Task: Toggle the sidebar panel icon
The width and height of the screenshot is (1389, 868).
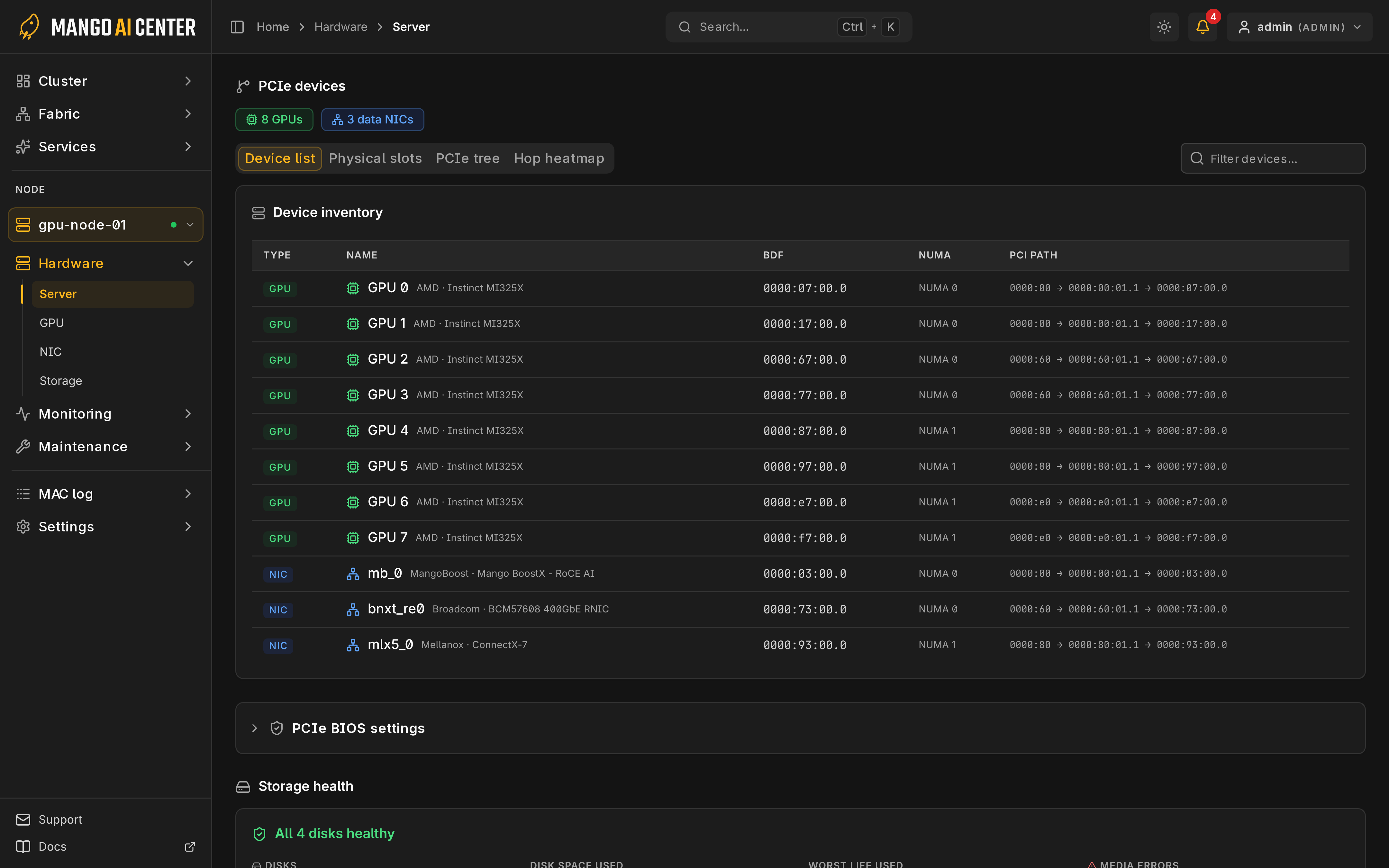Action: point(237,27)
